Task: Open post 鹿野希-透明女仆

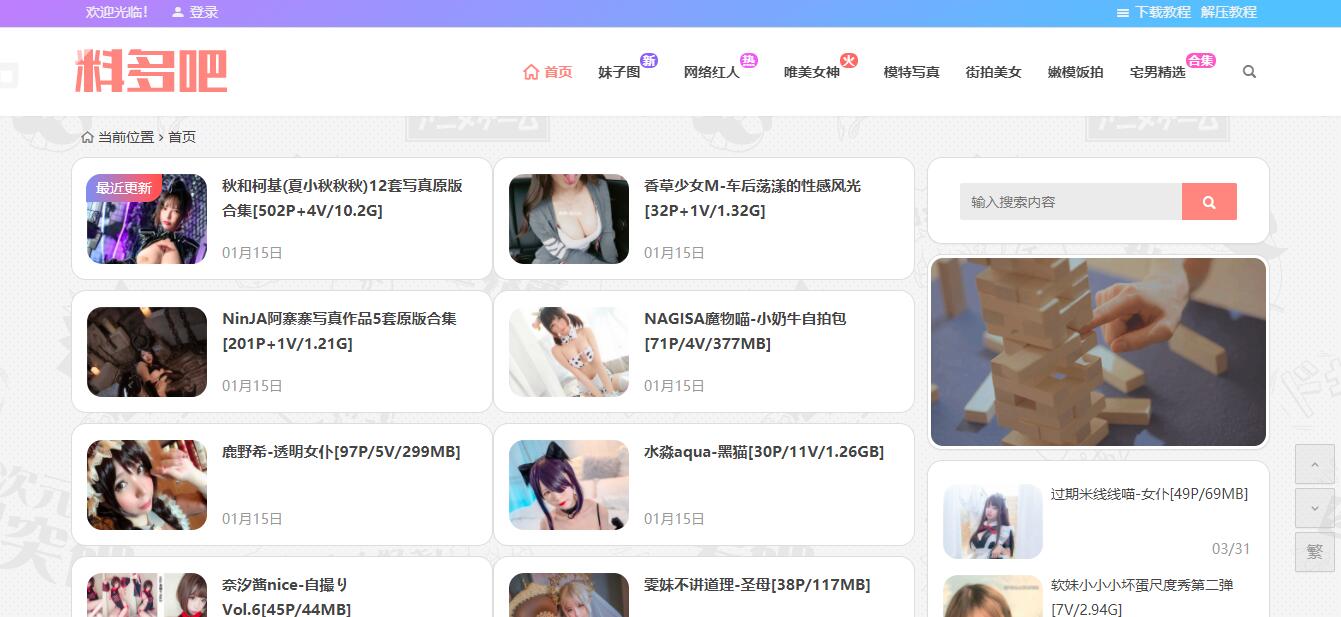Action: tap(341, 452)
